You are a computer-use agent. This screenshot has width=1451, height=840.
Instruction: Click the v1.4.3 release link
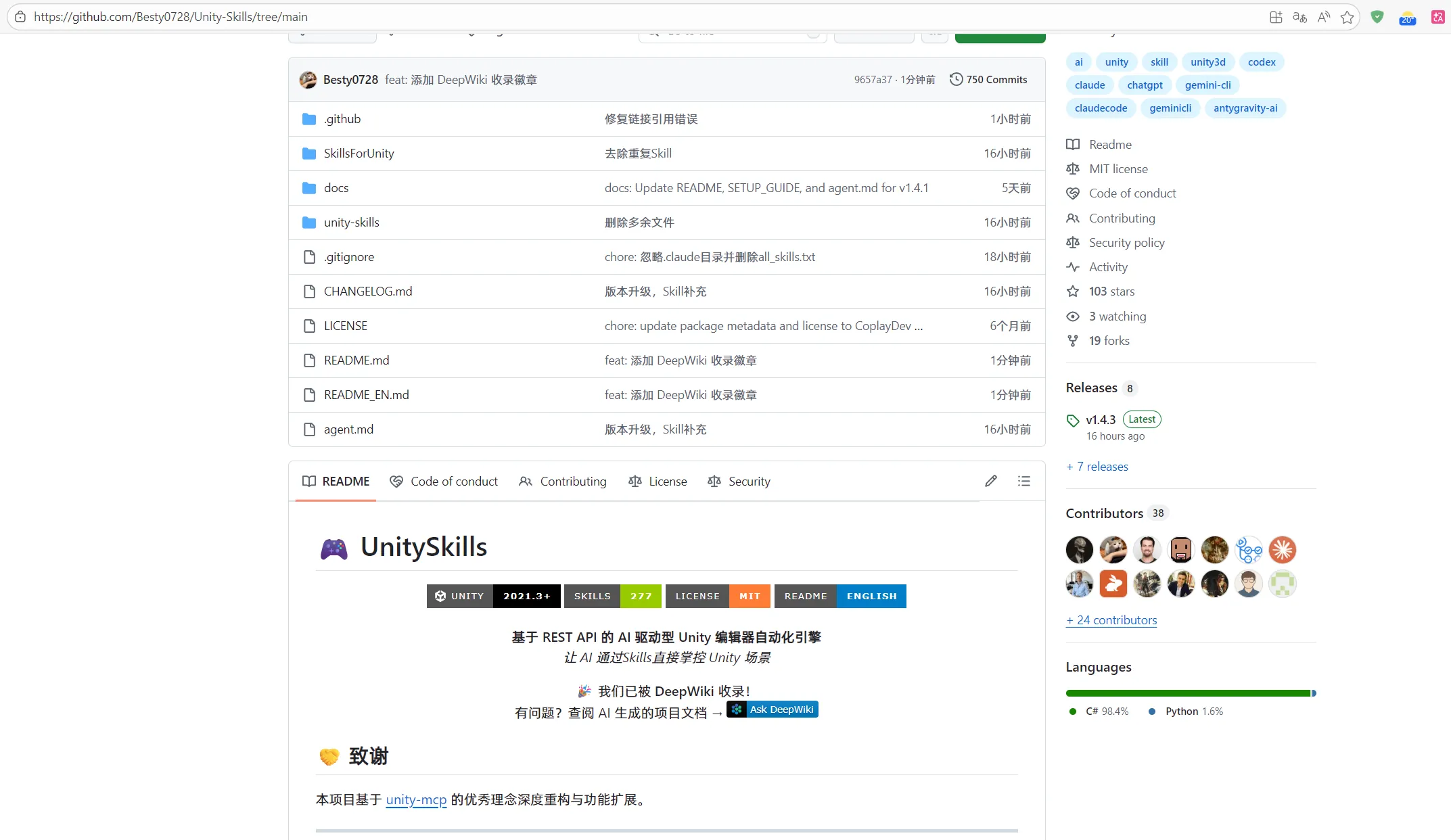pos(1101,419)
